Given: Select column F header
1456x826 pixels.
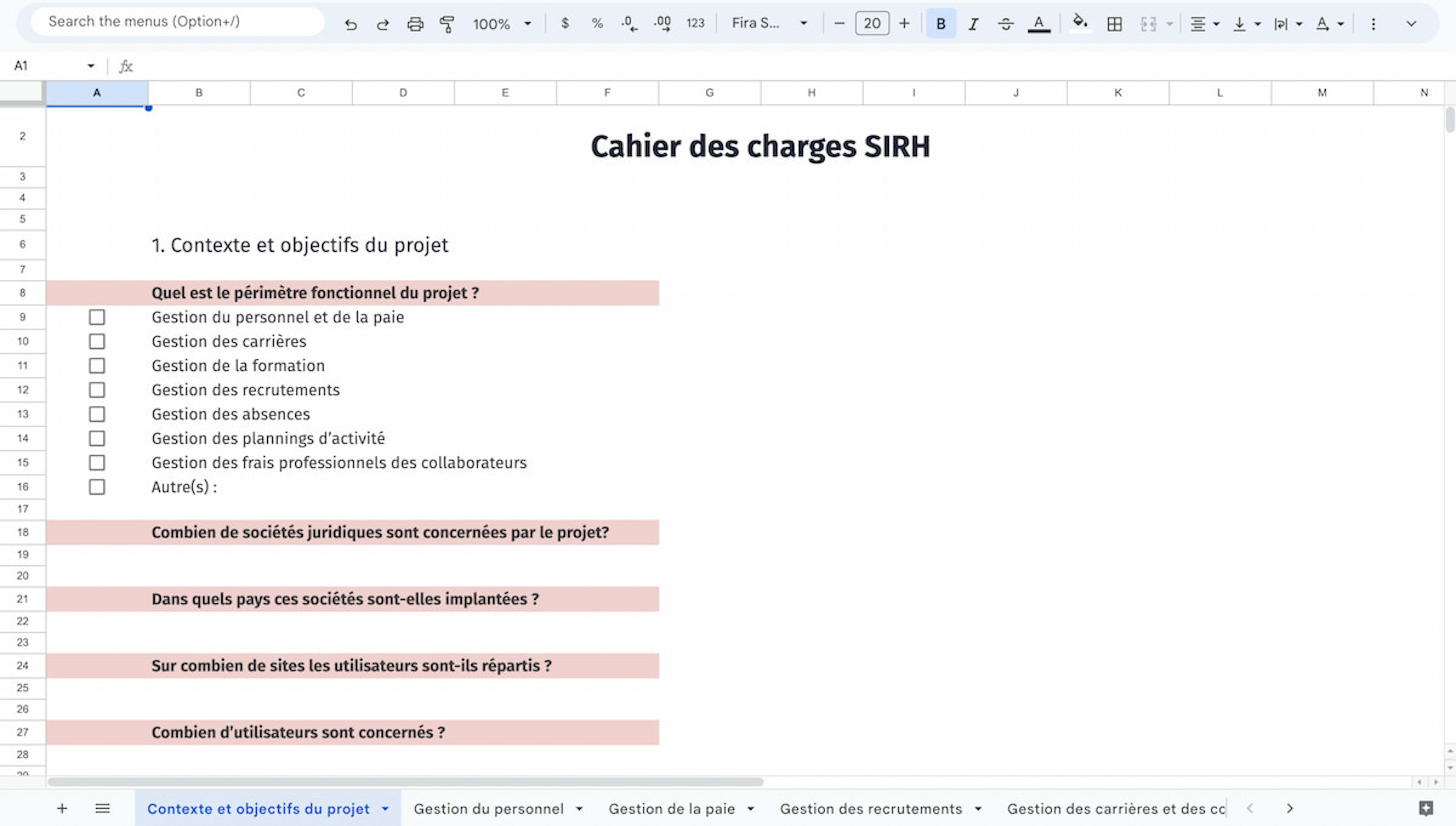Looking at the screenshot, I should [607, 92].
